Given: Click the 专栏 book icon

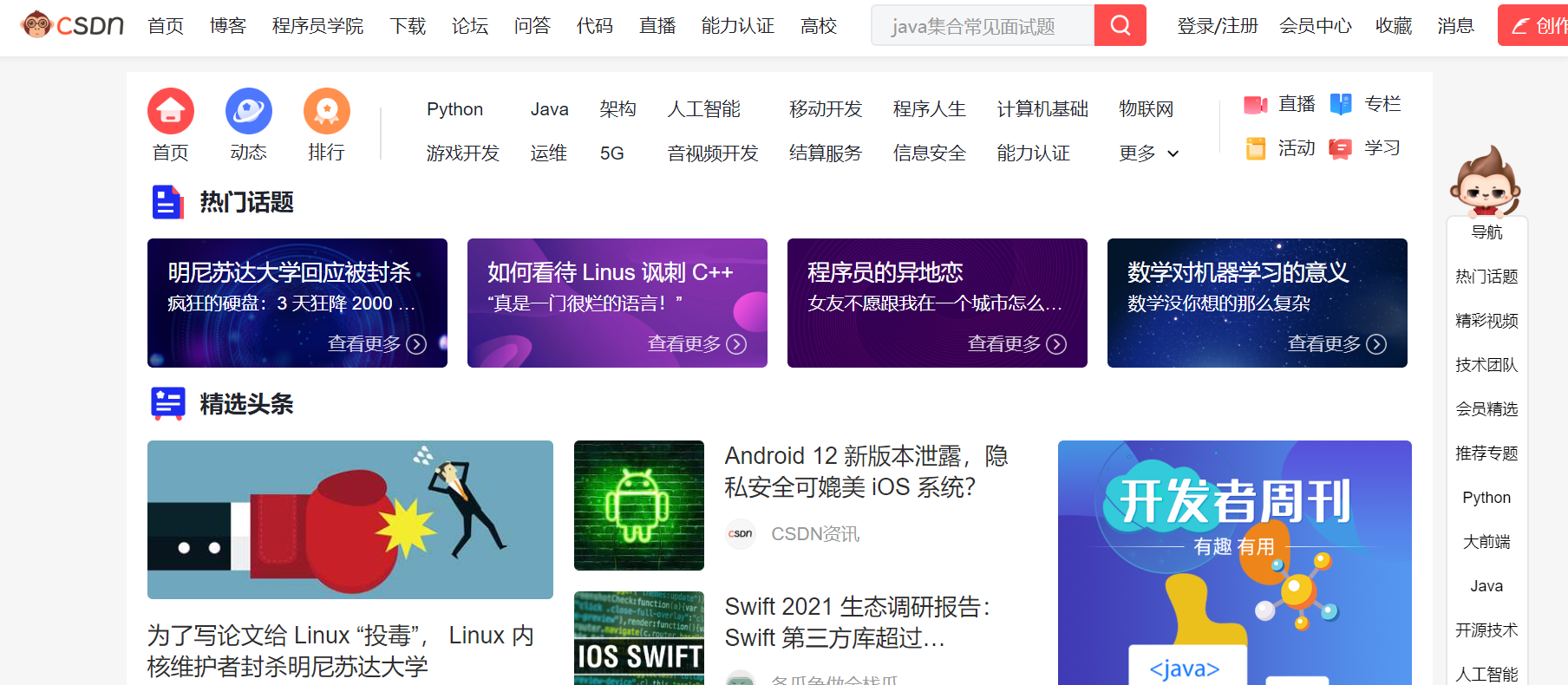Looking at the screenshot, I should [1341, 105].
